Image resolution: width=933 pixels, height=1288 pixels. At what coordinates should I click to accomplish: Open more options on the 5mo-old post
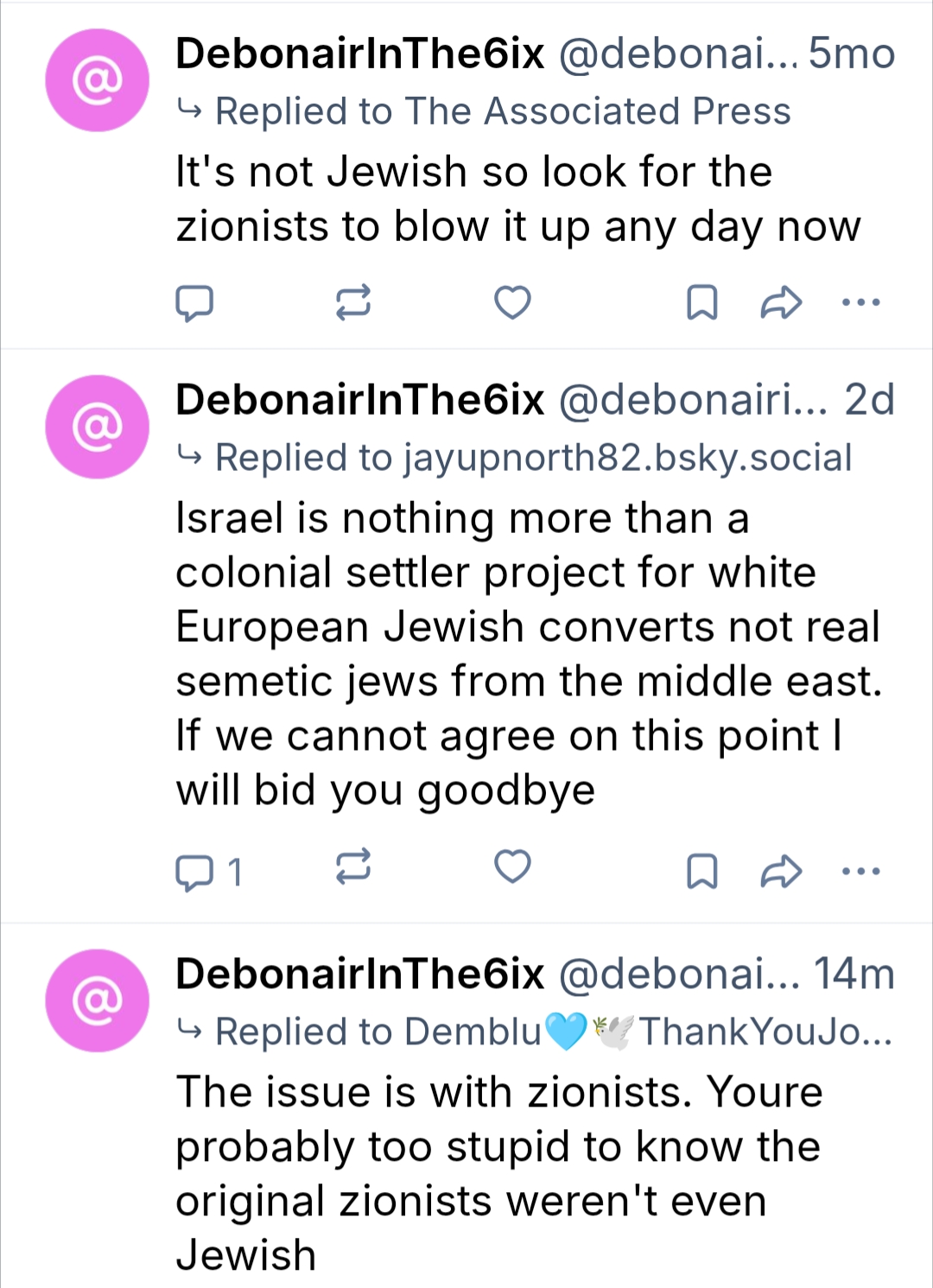tap(860, 302)
